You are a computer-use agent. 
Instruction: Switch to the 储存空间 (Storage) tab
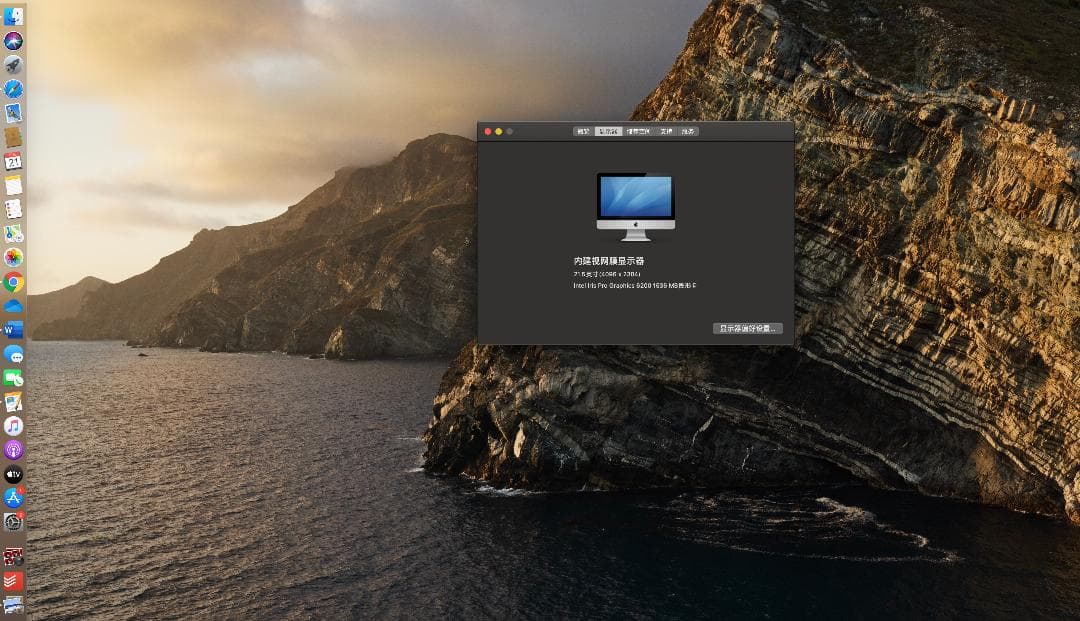(x=637, y=131)
